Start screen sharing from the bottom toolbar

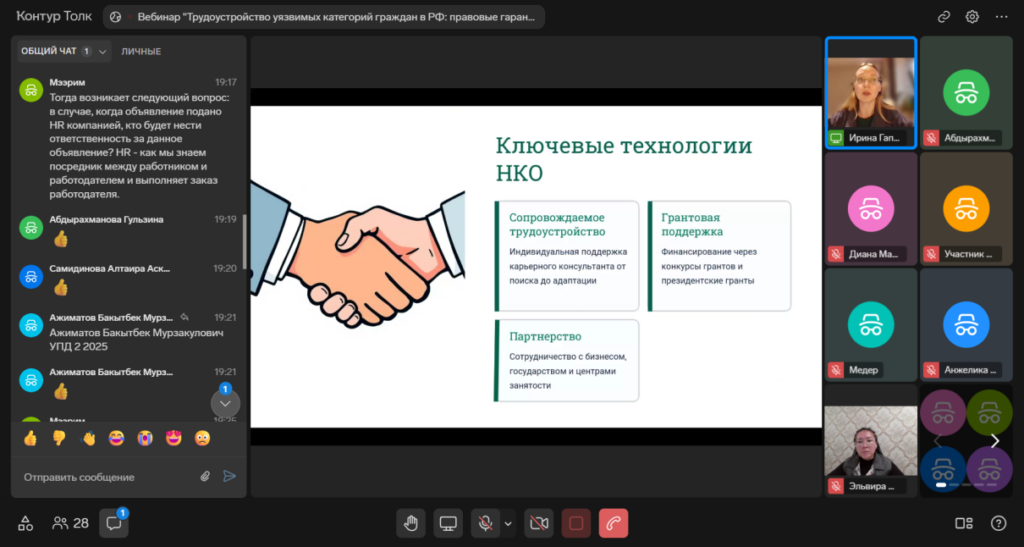pyautogui.click(x=448, y=523)
